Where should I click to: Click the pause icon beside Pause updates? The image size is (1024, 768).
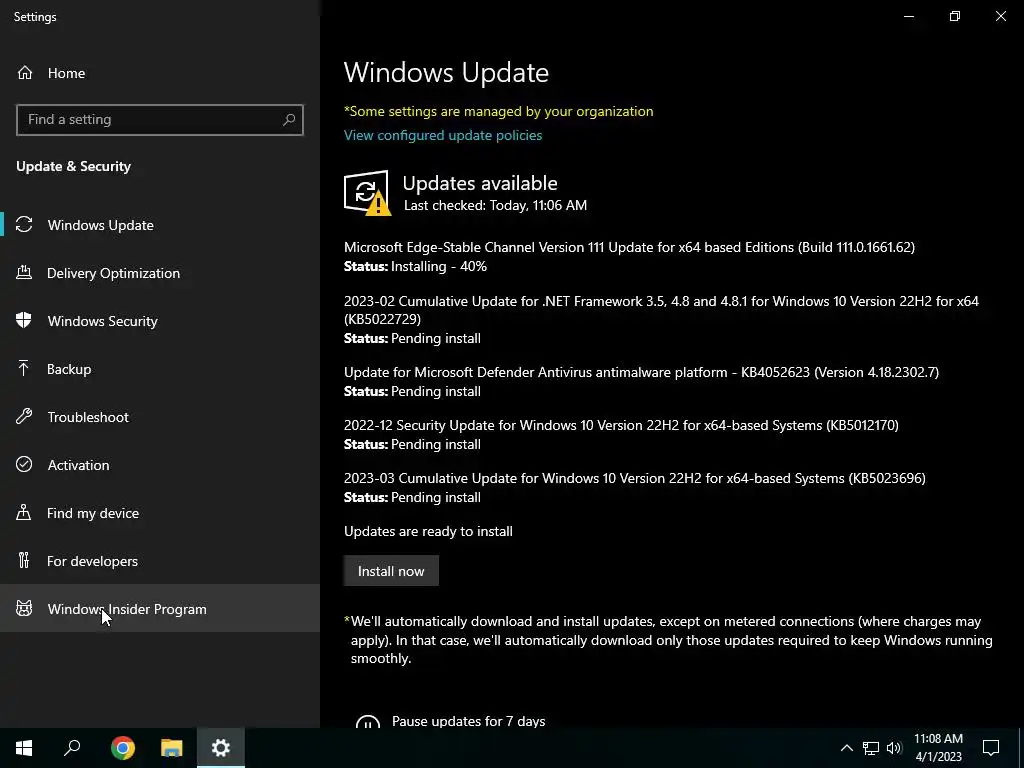click(x=368, y=721)
